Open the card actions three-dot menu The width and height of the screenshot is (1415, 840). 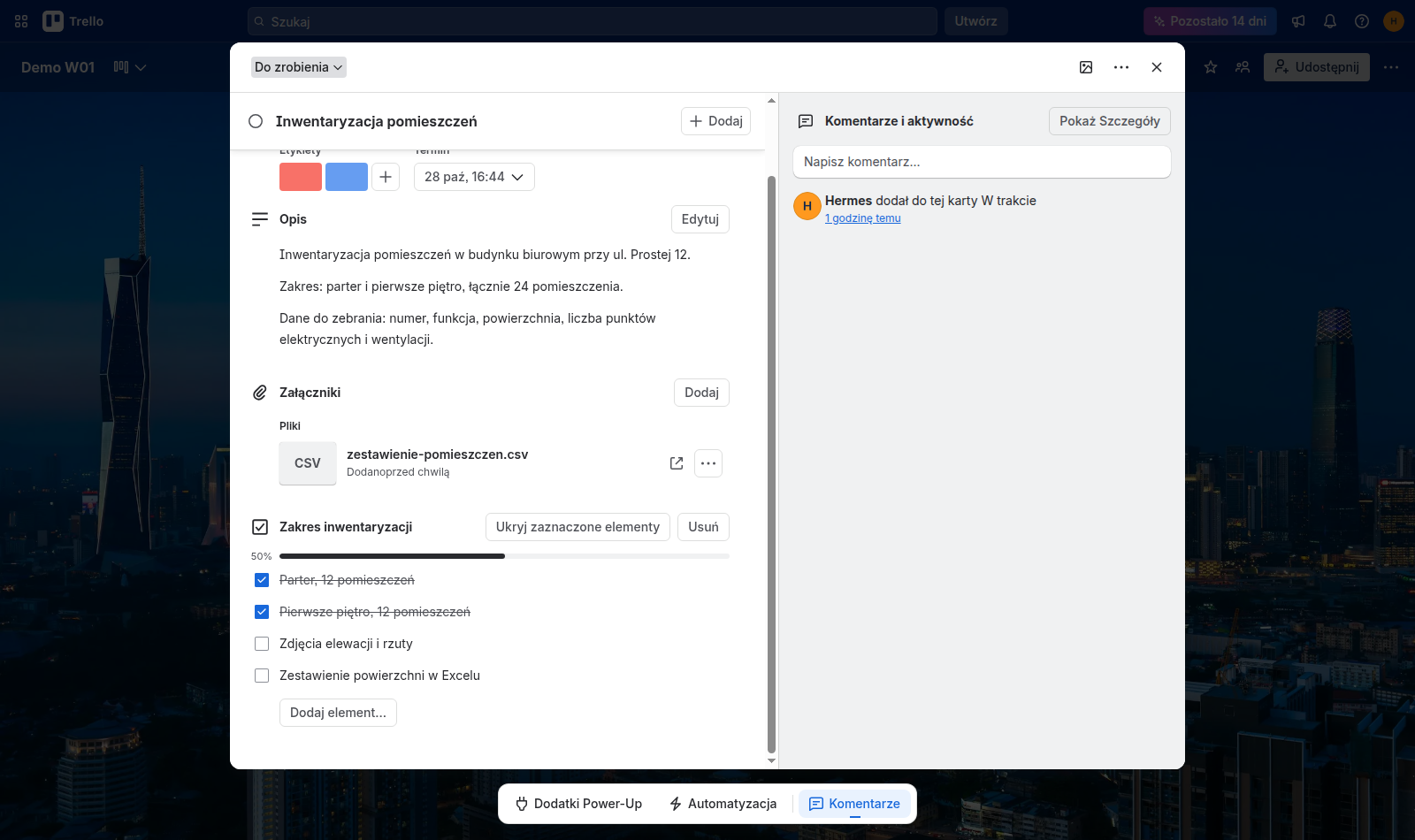[x=1121, y=67]
